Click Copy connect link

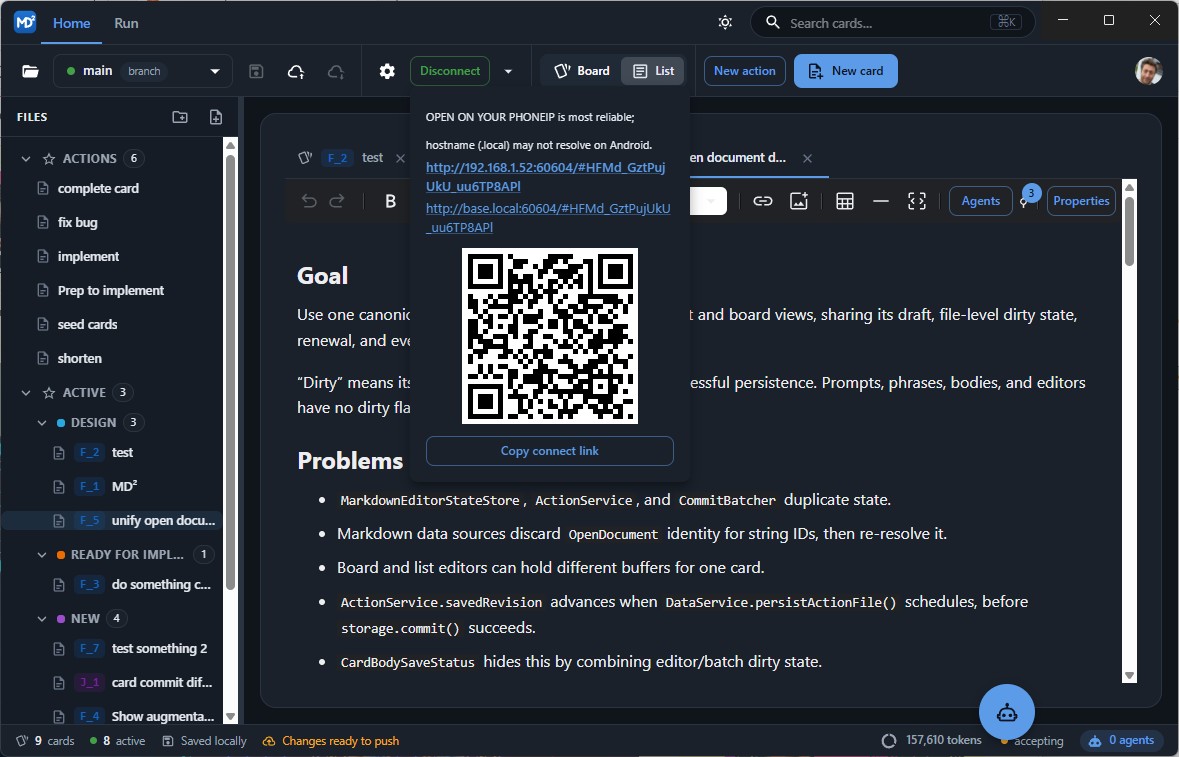coord(550,451)
